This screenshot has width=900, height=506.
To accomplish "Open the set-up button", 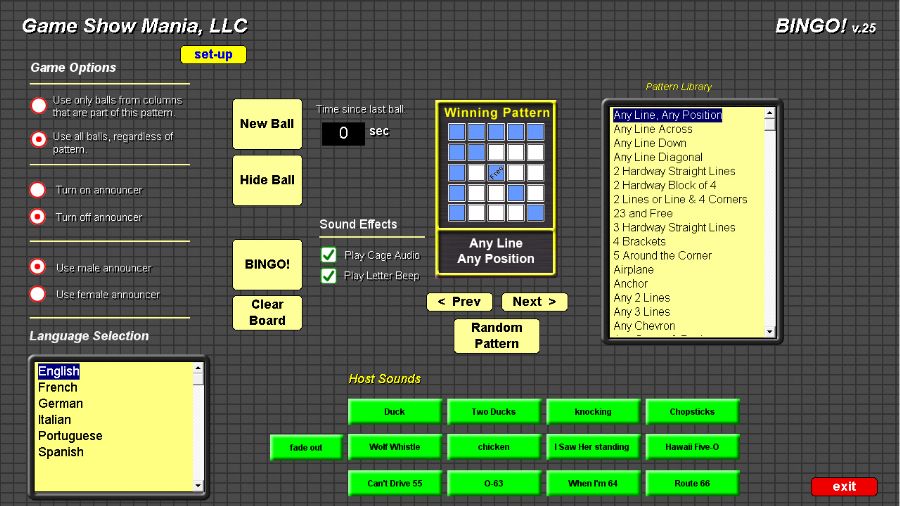I will (x=213, y=55).
